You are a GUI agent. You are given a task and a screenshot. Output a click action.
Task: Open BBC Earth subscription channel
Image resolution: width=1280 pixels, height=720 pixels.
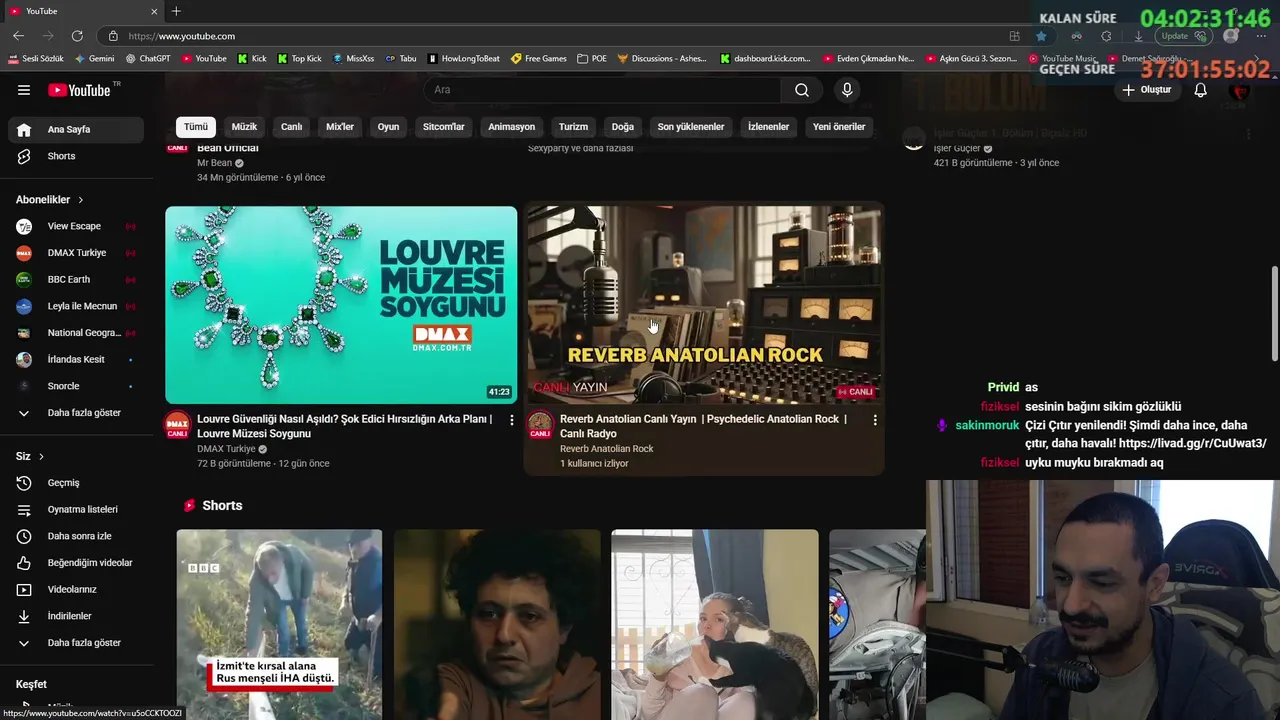(x=76, y=279)
